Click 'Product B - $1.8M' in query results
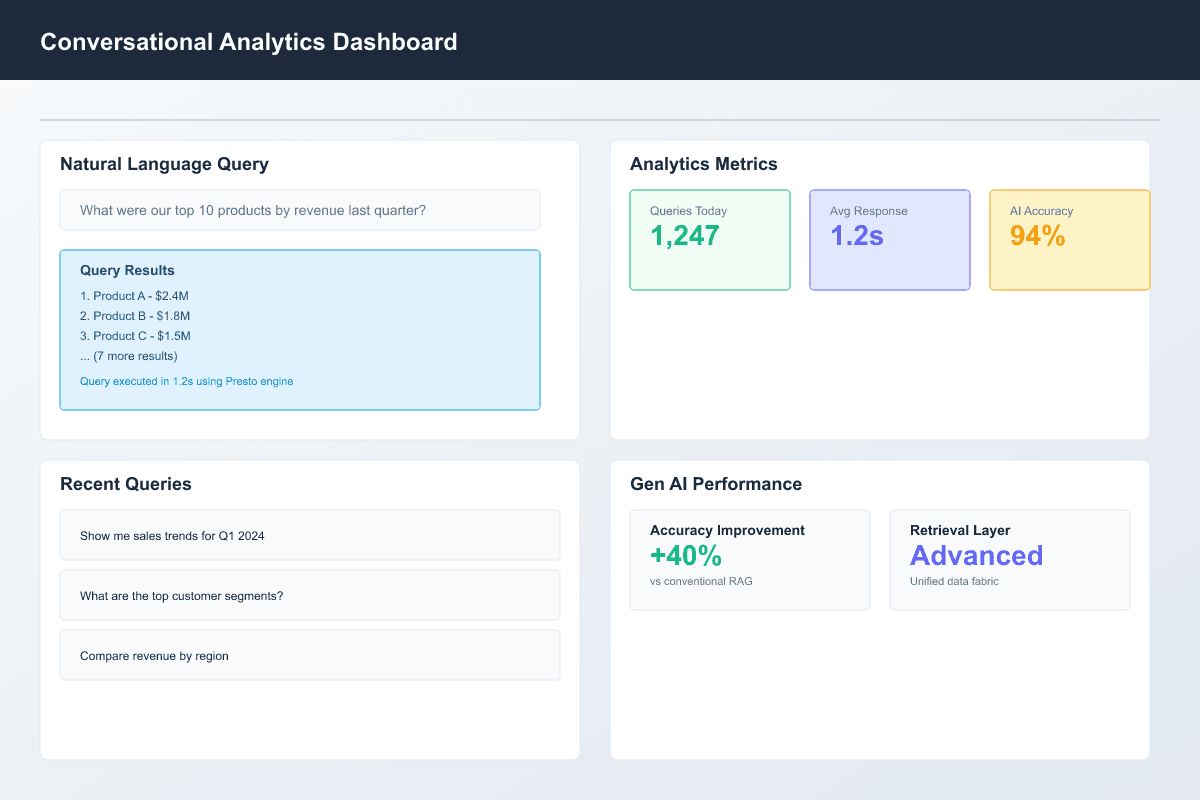 click(x=135, y=315)
